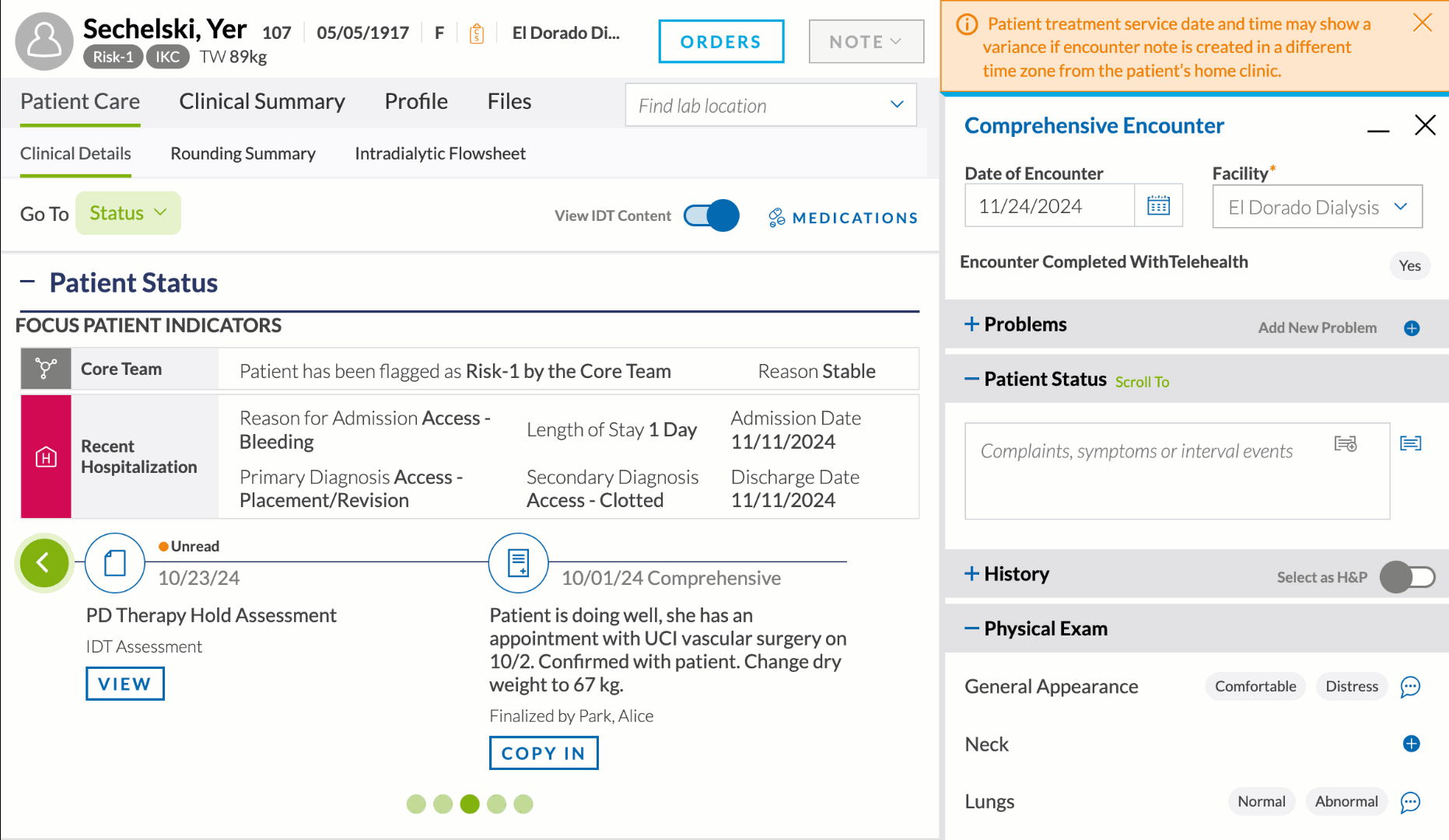The image size is (1449, 840).
Task: Go back with green carousel arrow
Action: coord(44,562)
